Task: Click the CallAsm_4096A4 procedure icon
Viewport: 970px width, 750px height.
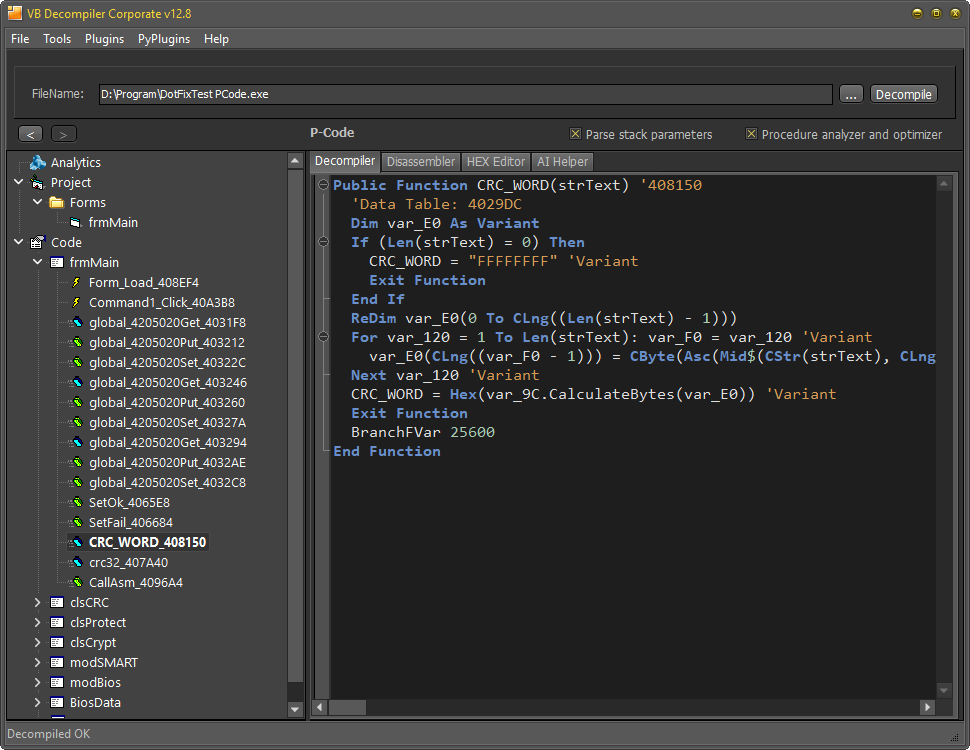Action: point(78,582)
